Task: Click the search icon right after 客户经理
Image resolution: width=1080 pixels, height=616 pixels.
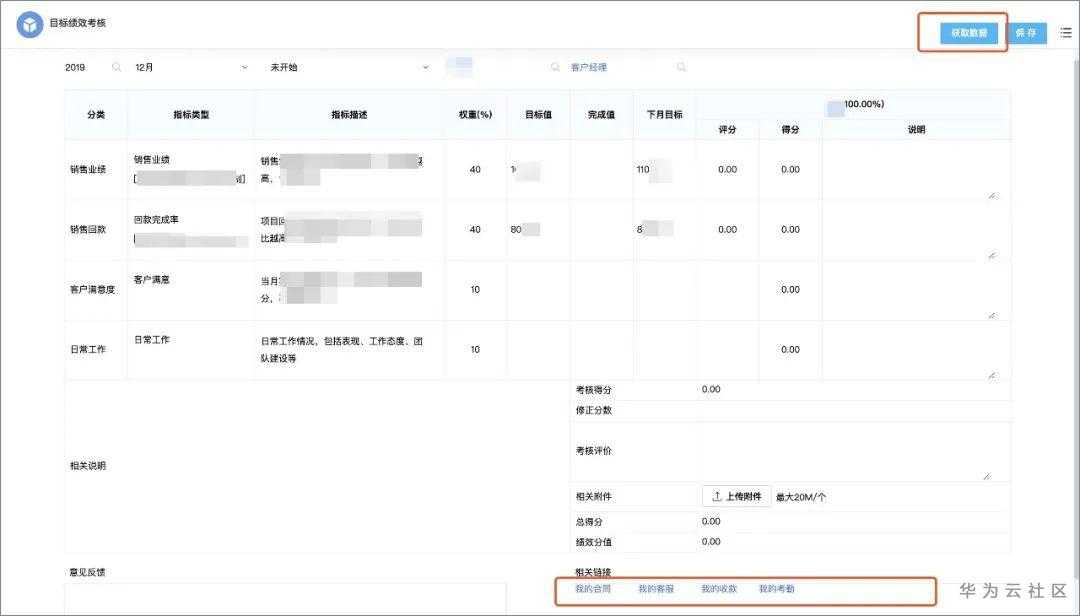Action: pos(681,67)
